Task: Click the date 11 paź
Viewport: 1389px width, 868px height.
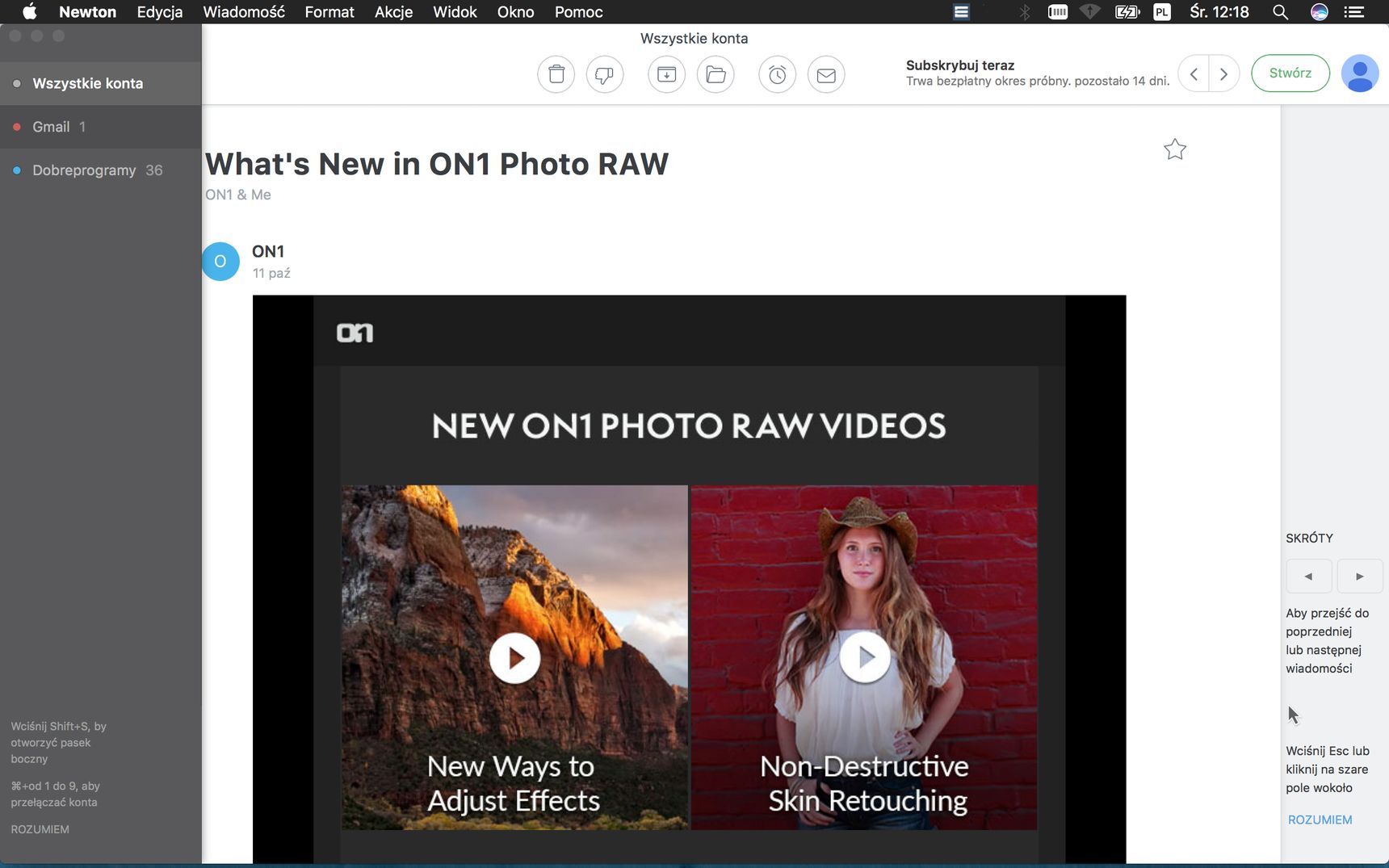Action: [x=271, y=273]
